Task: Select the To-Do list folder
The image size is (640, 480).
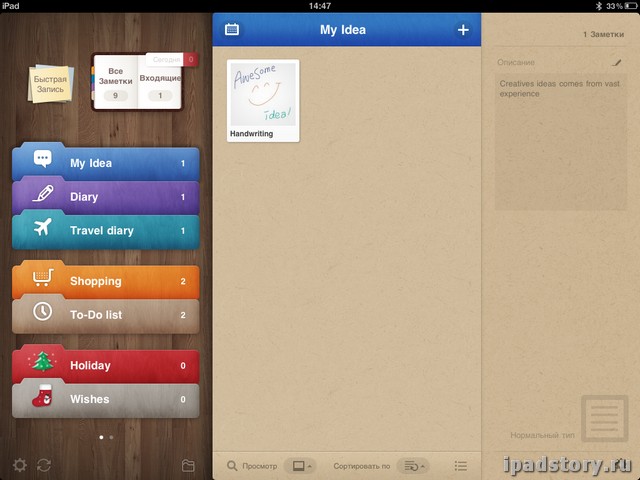Action: coord(105,315)
